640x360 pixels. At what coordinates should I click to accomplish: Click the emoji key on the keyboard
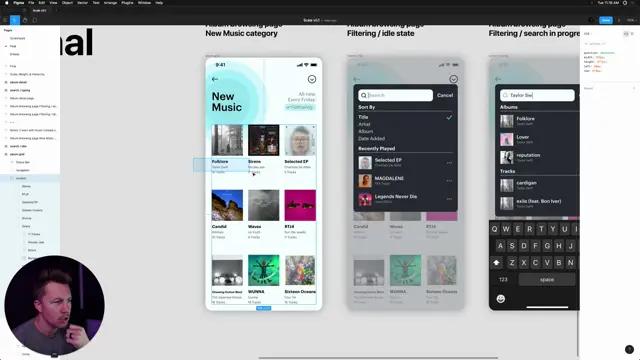click(x=500, y=299)
